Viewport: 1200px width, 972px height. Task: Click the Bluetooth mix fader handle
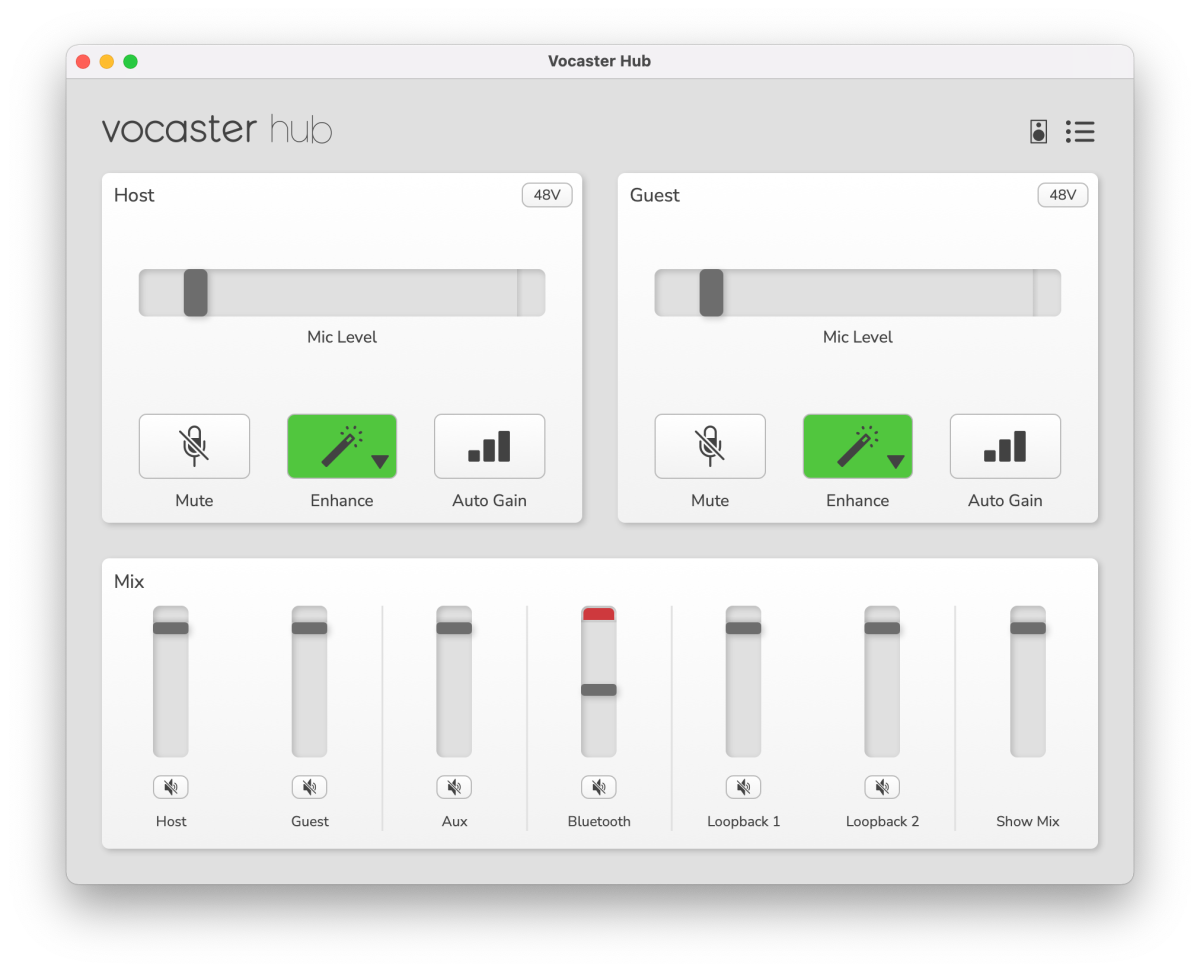599,689
